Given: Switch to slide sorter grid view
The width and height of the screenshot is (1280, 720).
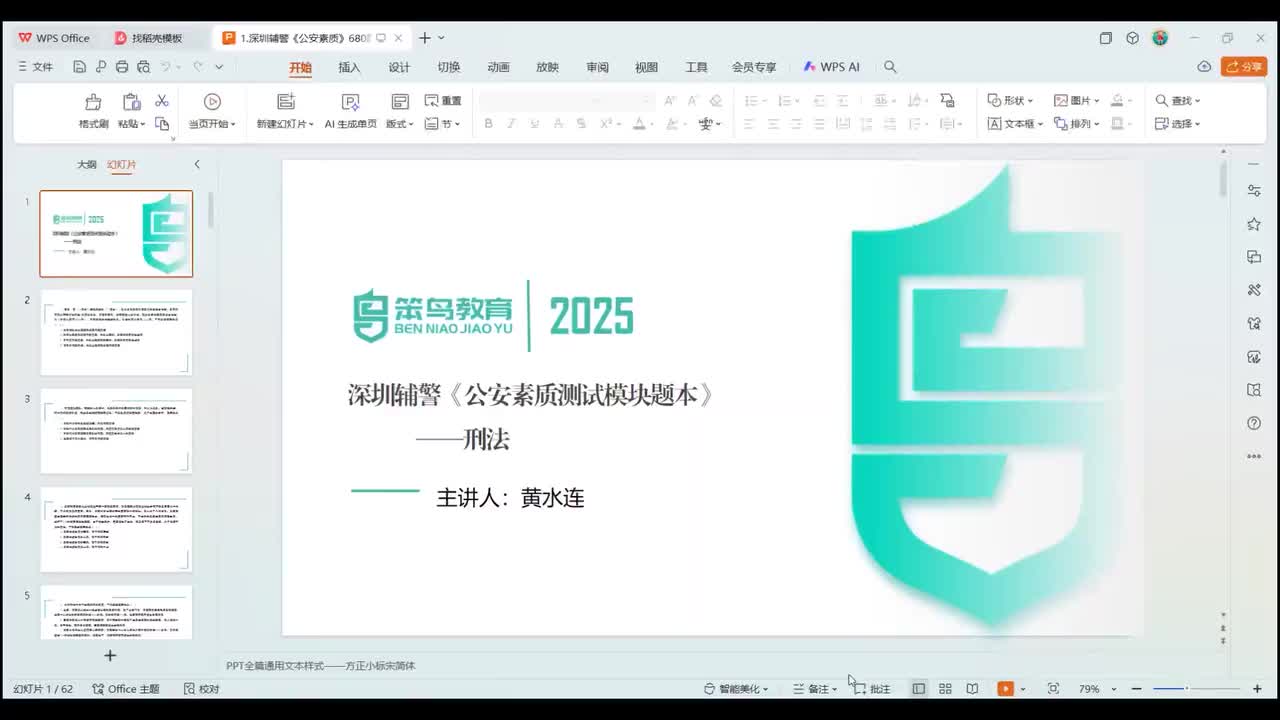Looking at the screenshot, I should (x=945, y=689).
